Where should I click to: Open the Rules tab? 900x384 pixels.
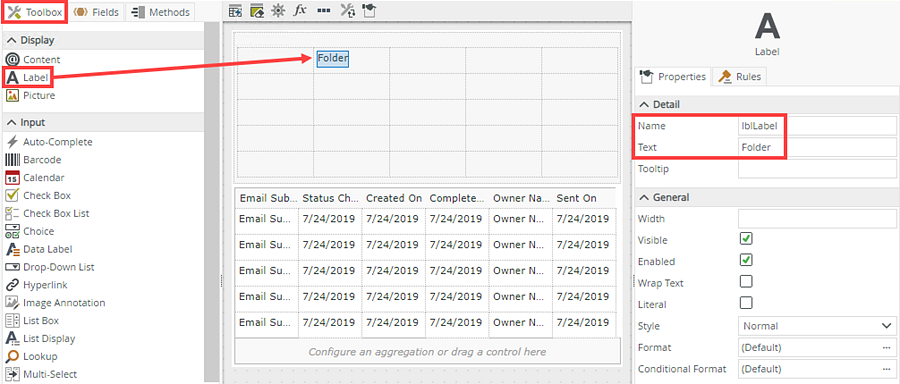739,76
